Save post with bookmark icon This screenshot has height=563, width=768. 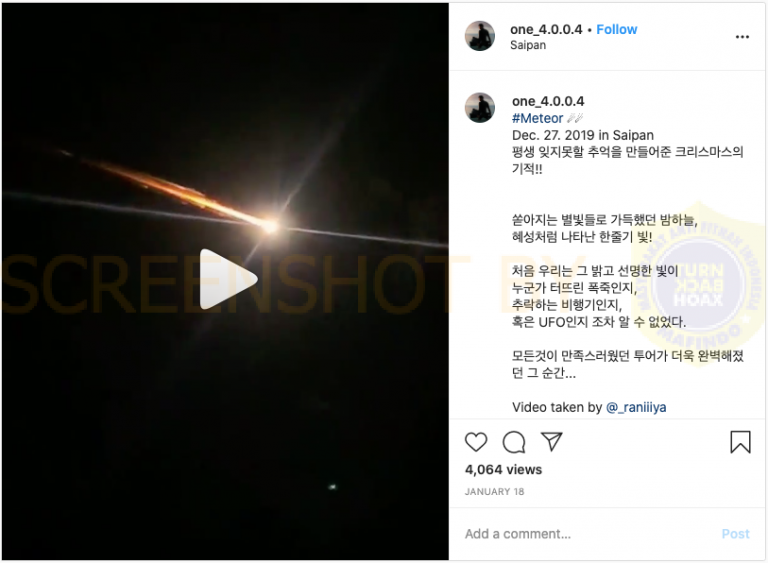click(740, 441)
